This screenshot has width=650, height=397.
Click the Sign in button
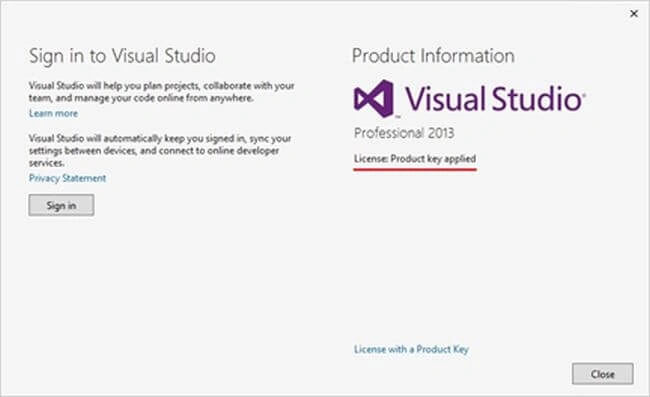61,205
